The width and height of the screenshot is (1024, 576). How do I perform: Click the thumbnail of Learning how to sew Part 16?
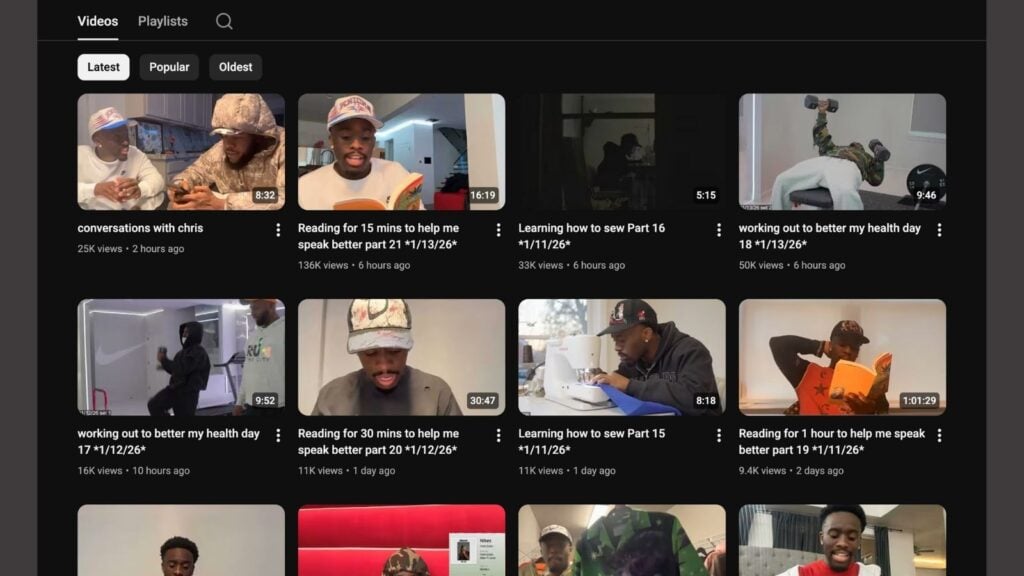tap(620, 150)
